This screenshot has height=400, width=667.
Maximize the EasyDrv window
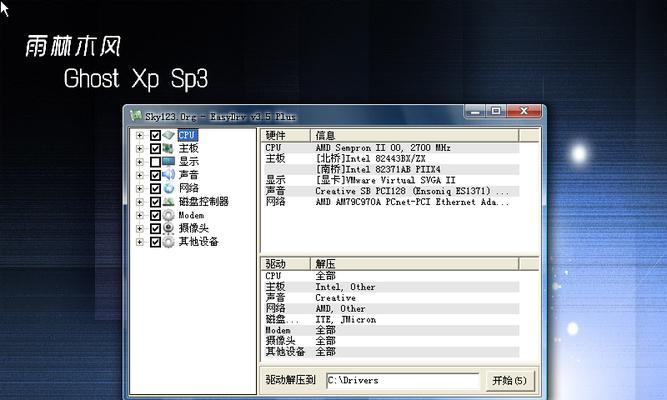pos(496,111)
